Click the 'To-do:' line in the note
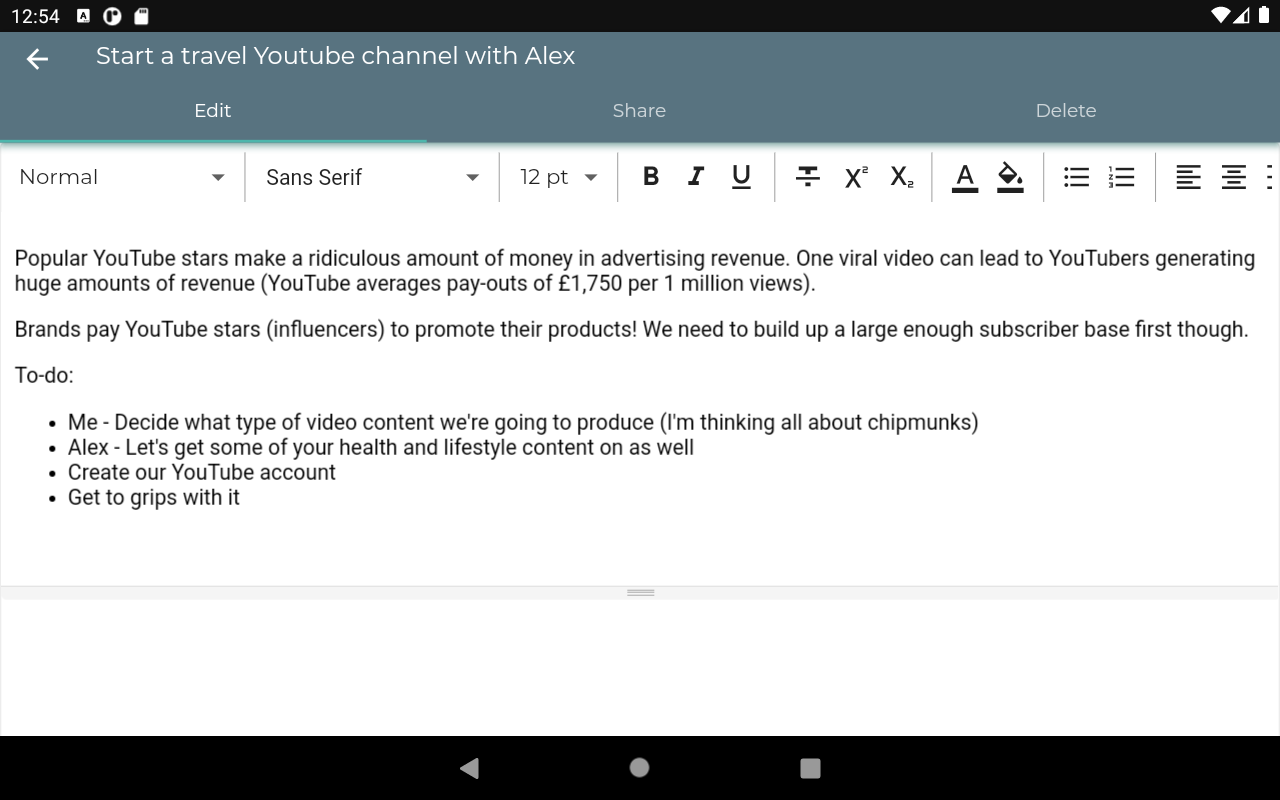This screenshot has width=1280, height=800. (x=44, y=376)
